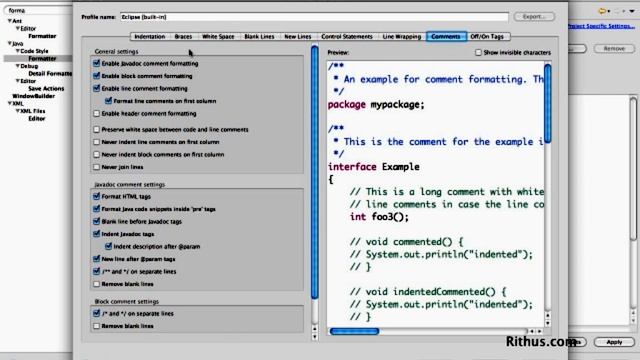The image size is (640, 360).
Task: Toggle Blank line before Javadoc tags
Action: (x=97, y=221)
